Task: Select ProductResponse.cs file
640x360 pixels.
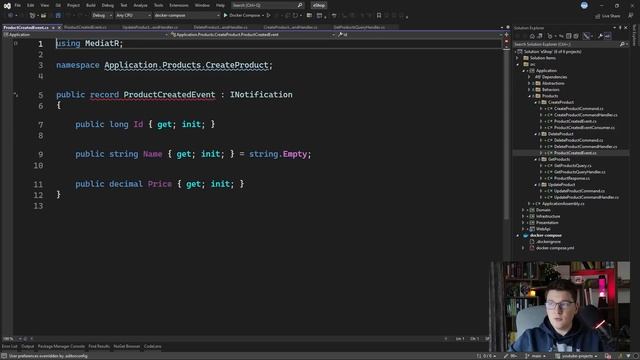Action: [x=572, y=178]
